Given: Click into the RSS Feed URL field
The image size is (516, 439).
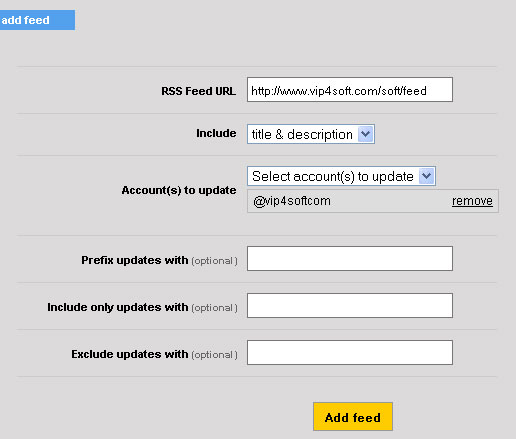Looking at the screenshot, I should point(350,90).
